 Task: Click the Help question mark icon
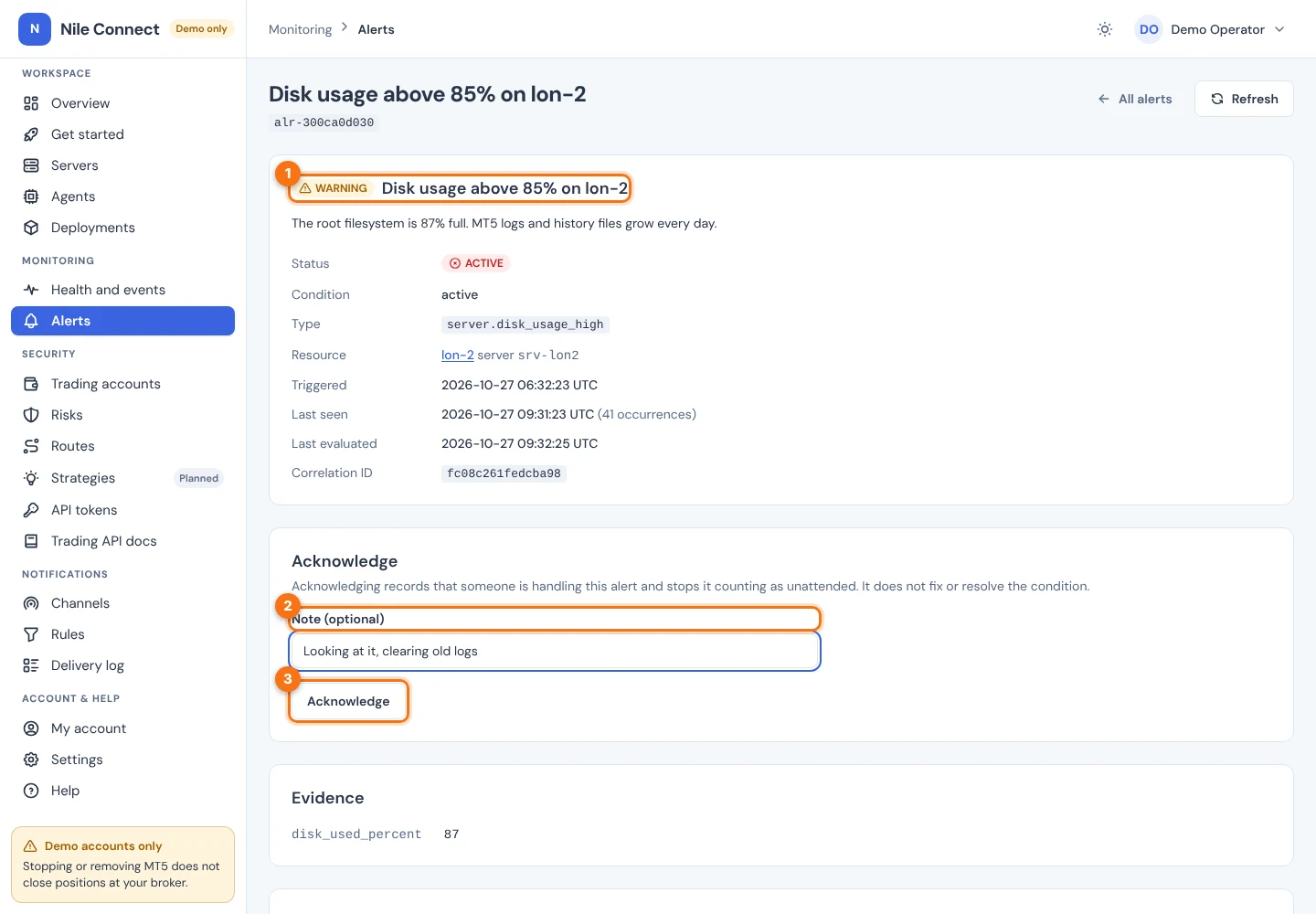tap(31, 791)
